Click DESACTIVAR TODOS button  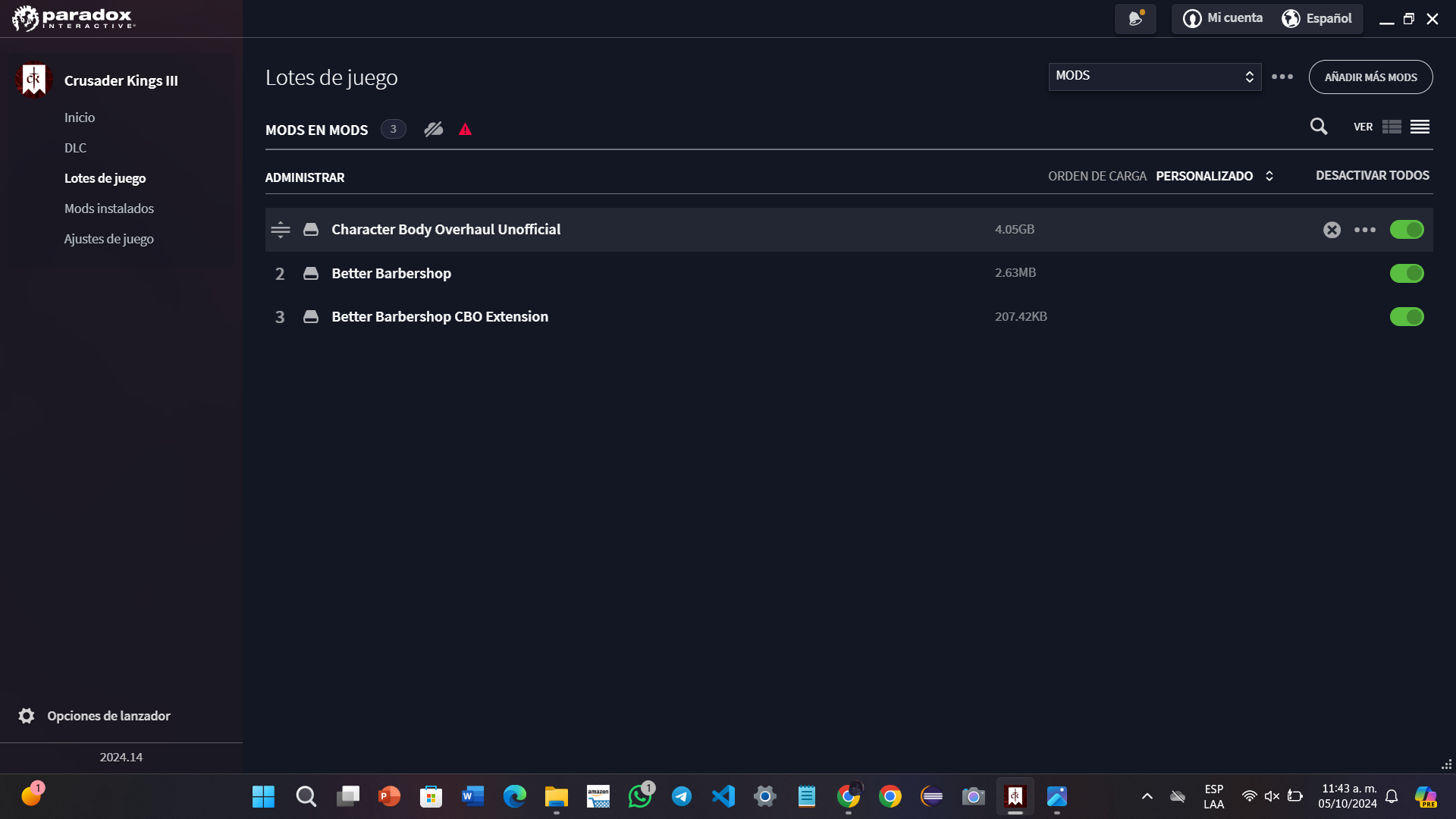tap(1372, 175)
